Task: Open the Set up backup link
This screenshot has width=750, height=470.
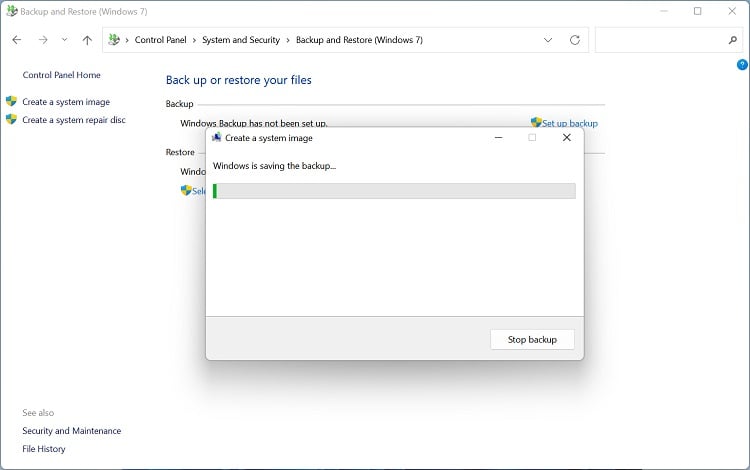Action: [x=569, y=123]
